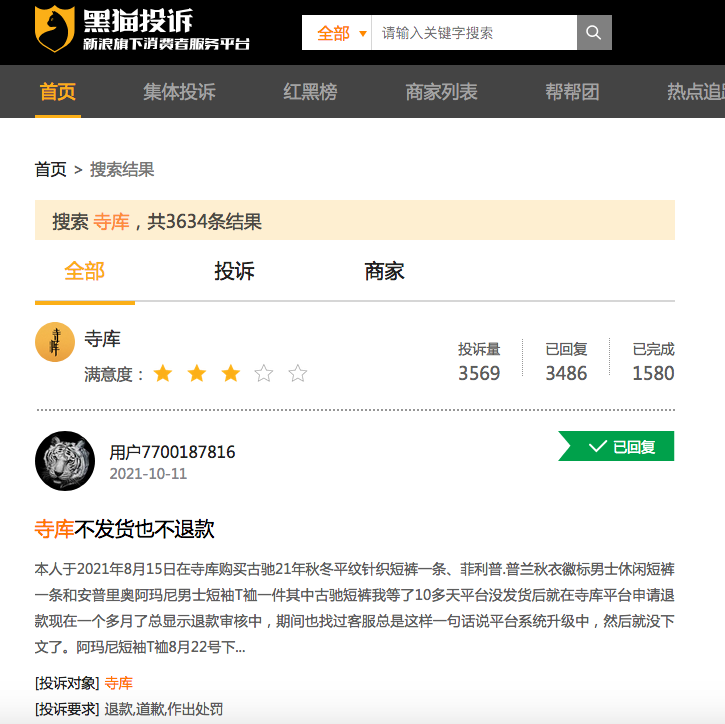The image size is (725, 724).
Task: Click the 投诉量 3569 count
Action: coord(479,362)
